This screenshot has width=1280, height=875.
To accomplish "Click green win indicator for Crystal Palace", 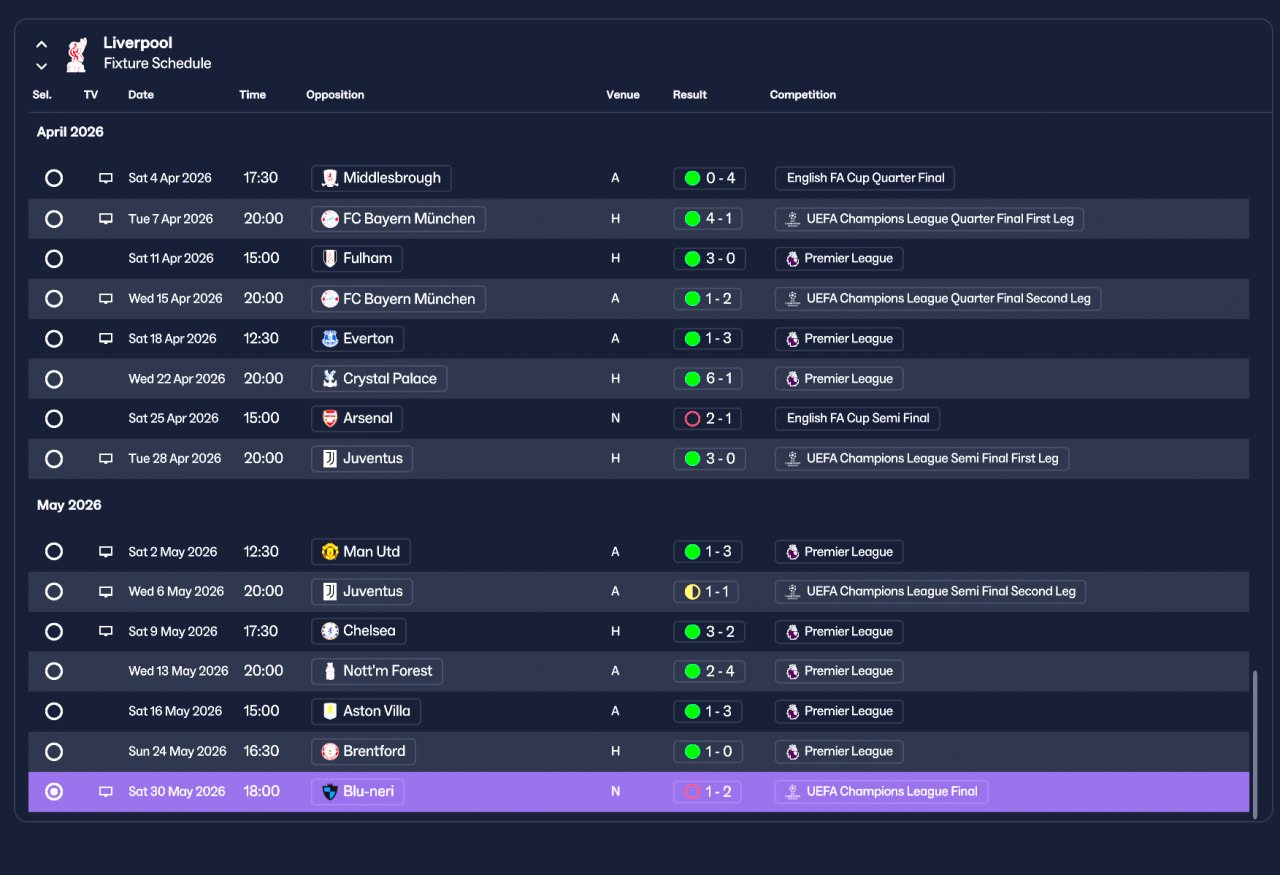I will point(692,379).
